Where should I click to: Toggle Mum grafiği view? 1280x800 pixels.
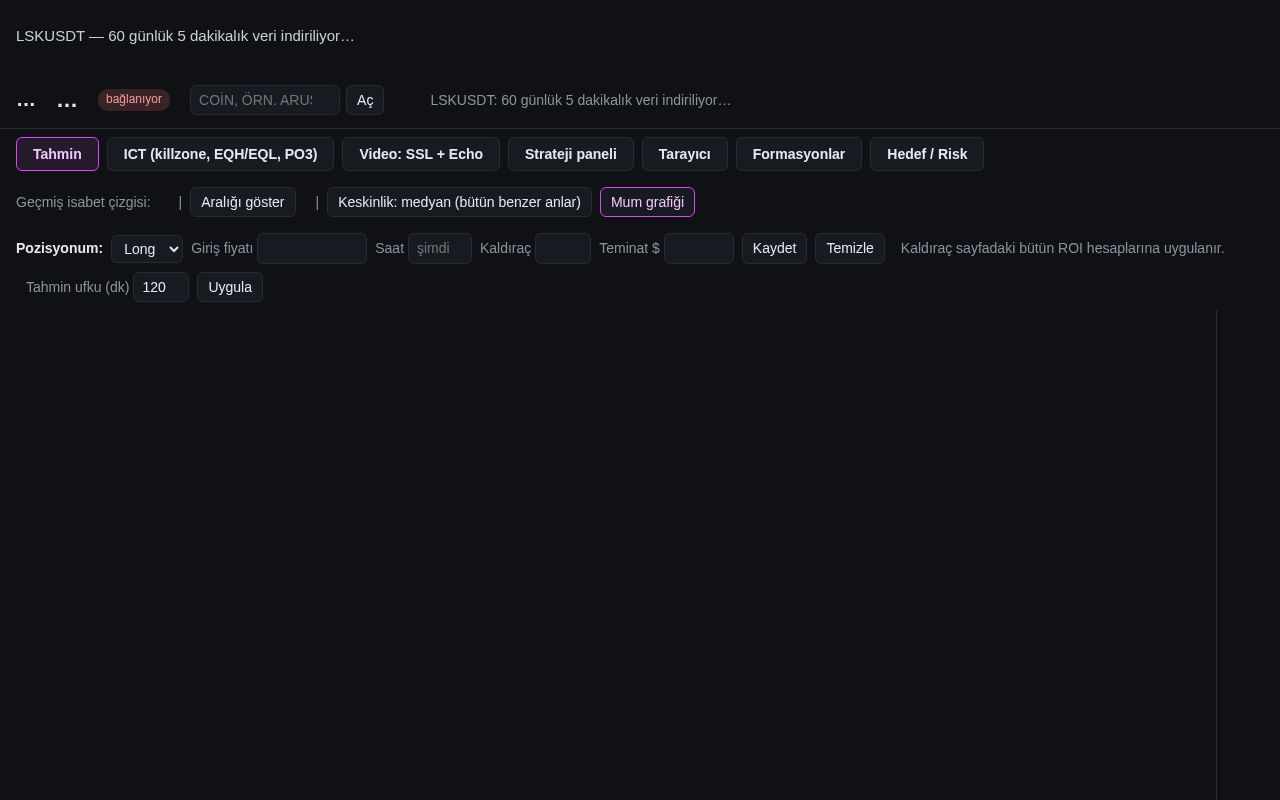[647, 202]
